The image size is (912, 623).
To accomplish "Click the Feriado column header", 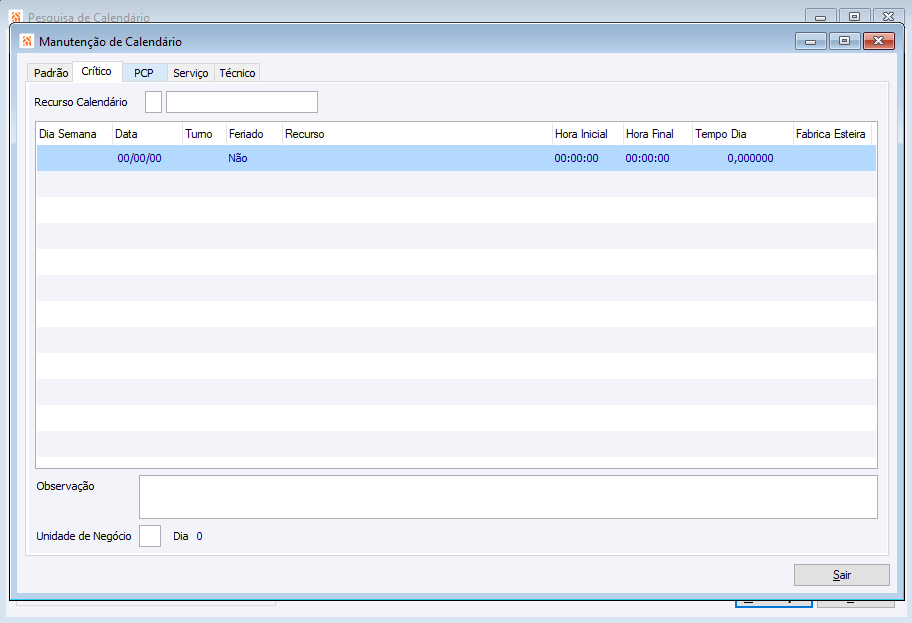I will tap(254, 134).
